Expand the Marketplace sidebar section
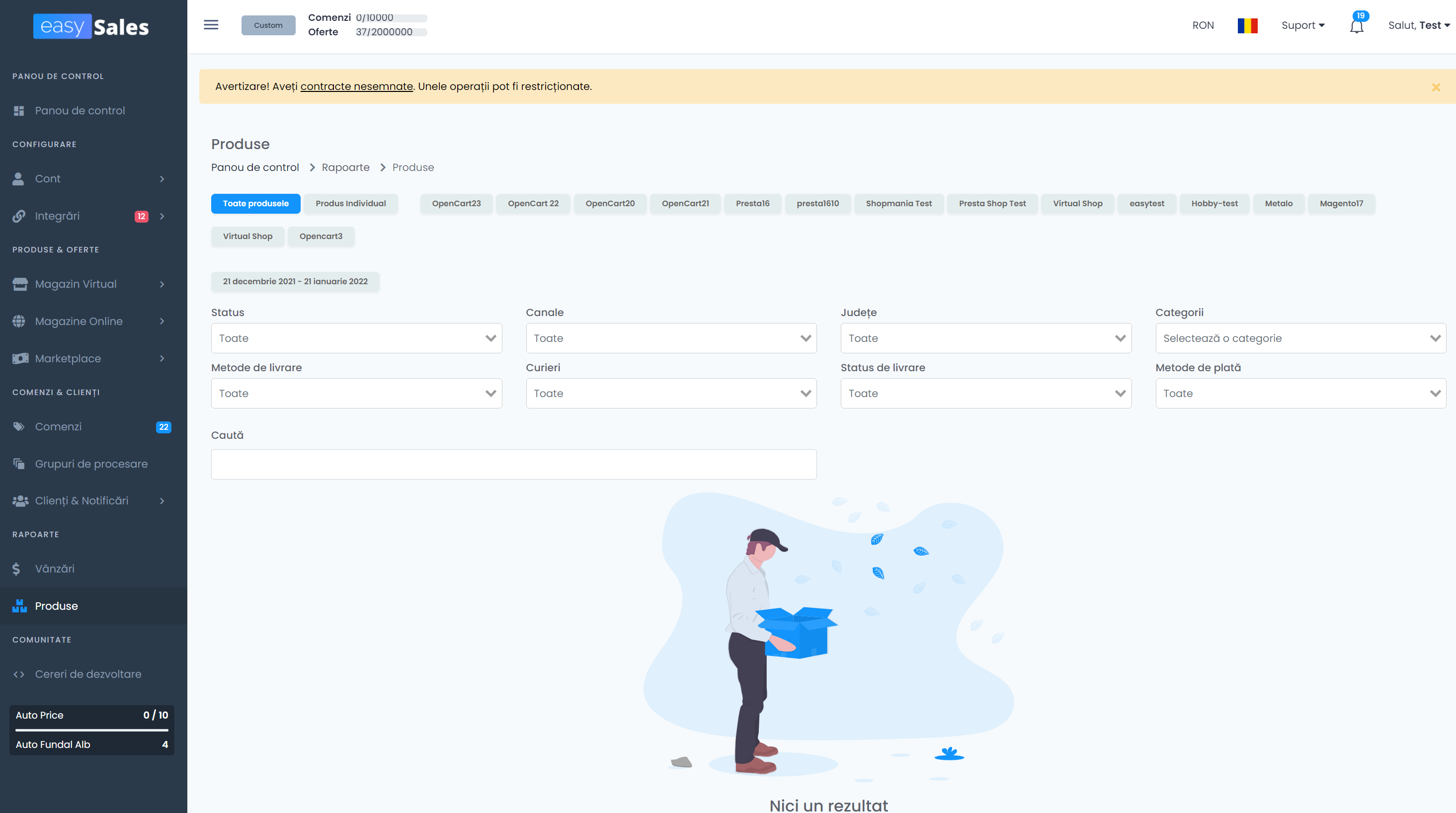Screen dimensions: 1456x813 tap(162, 358)
